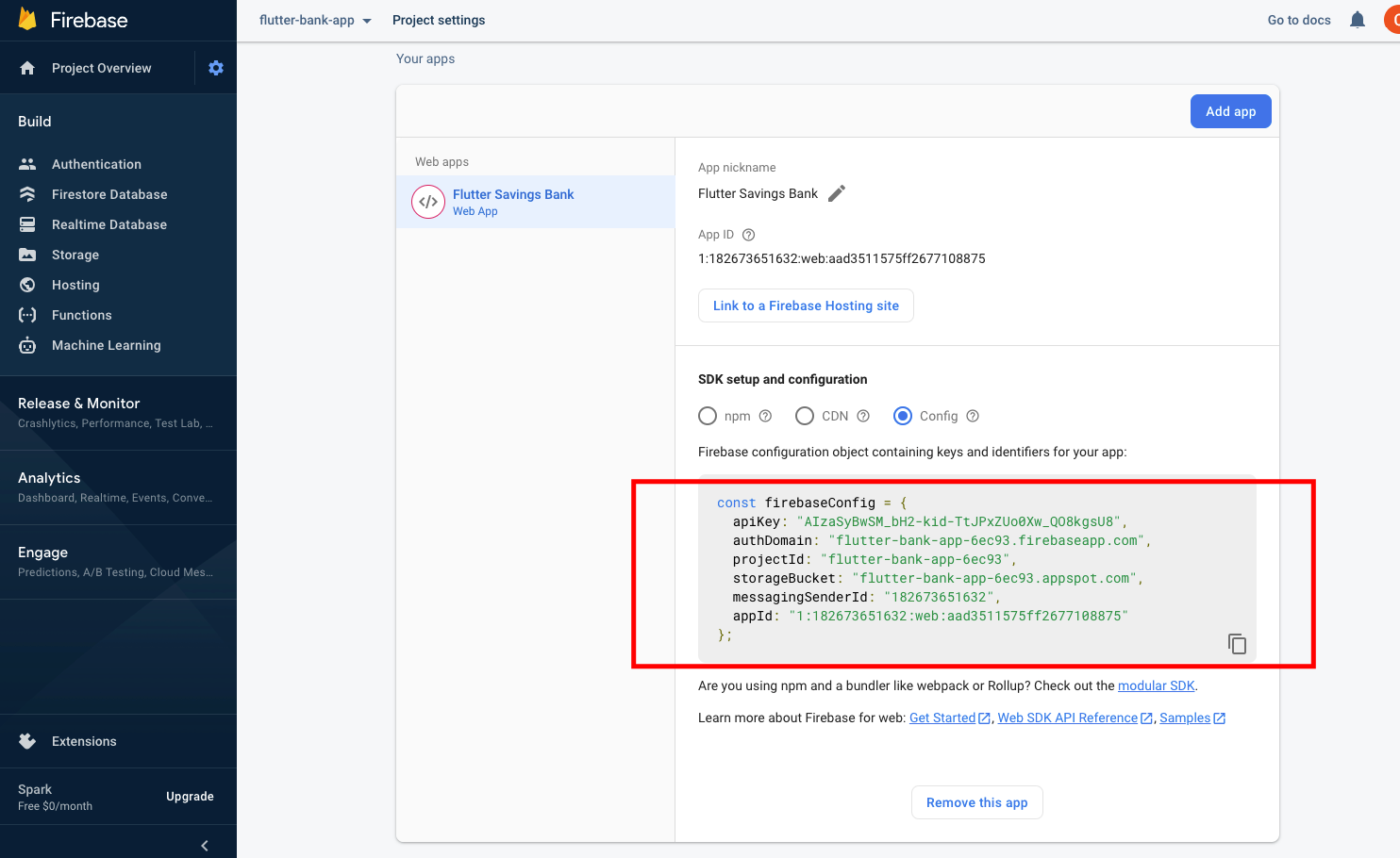Collapse the sidebar with chevron arrow

pos(205,846)
